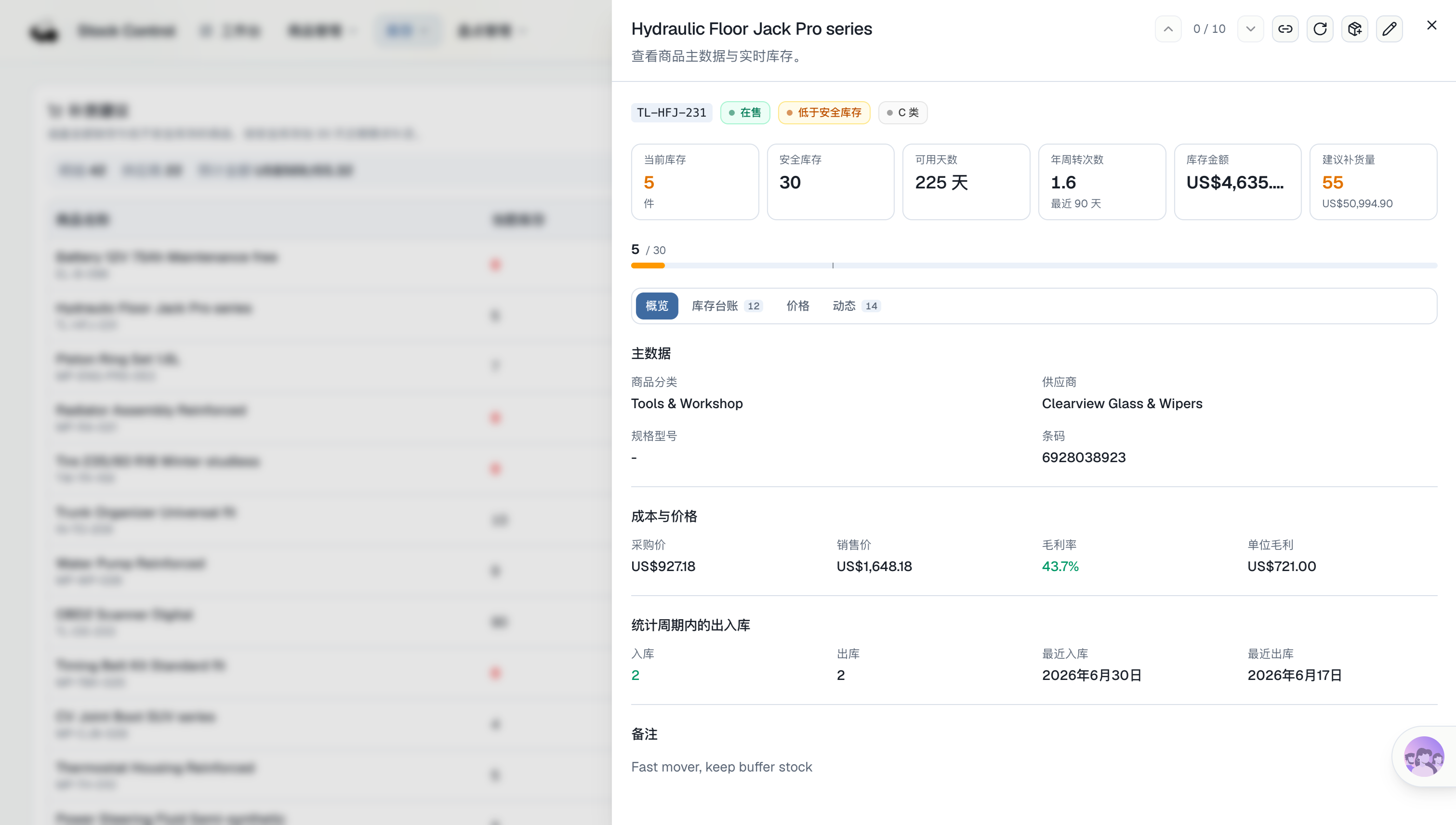Image resolution: width=1456 pixels, height=825 pixels.
Task: Click the 5 / 30 stock ratio label
Action: click(x=648, y=249)
